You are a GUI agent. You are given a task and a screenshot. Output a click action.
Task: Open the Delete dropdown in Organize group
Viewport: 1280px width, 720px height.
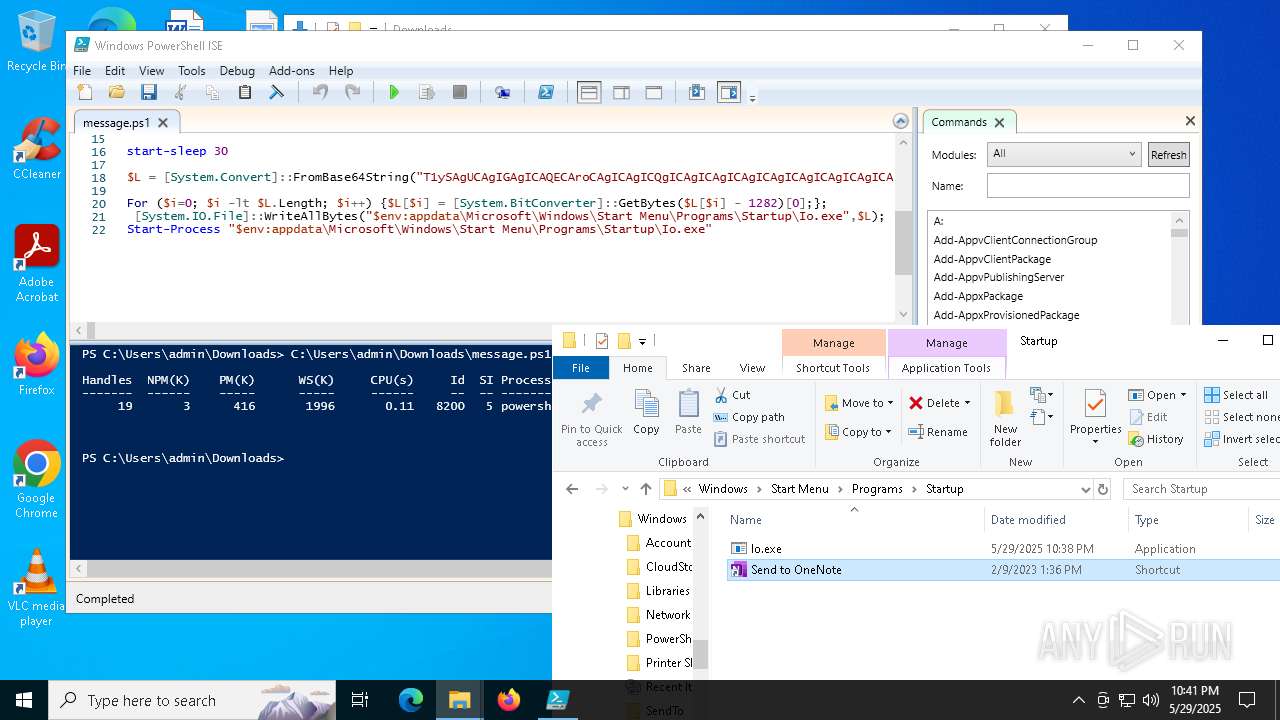939,403
